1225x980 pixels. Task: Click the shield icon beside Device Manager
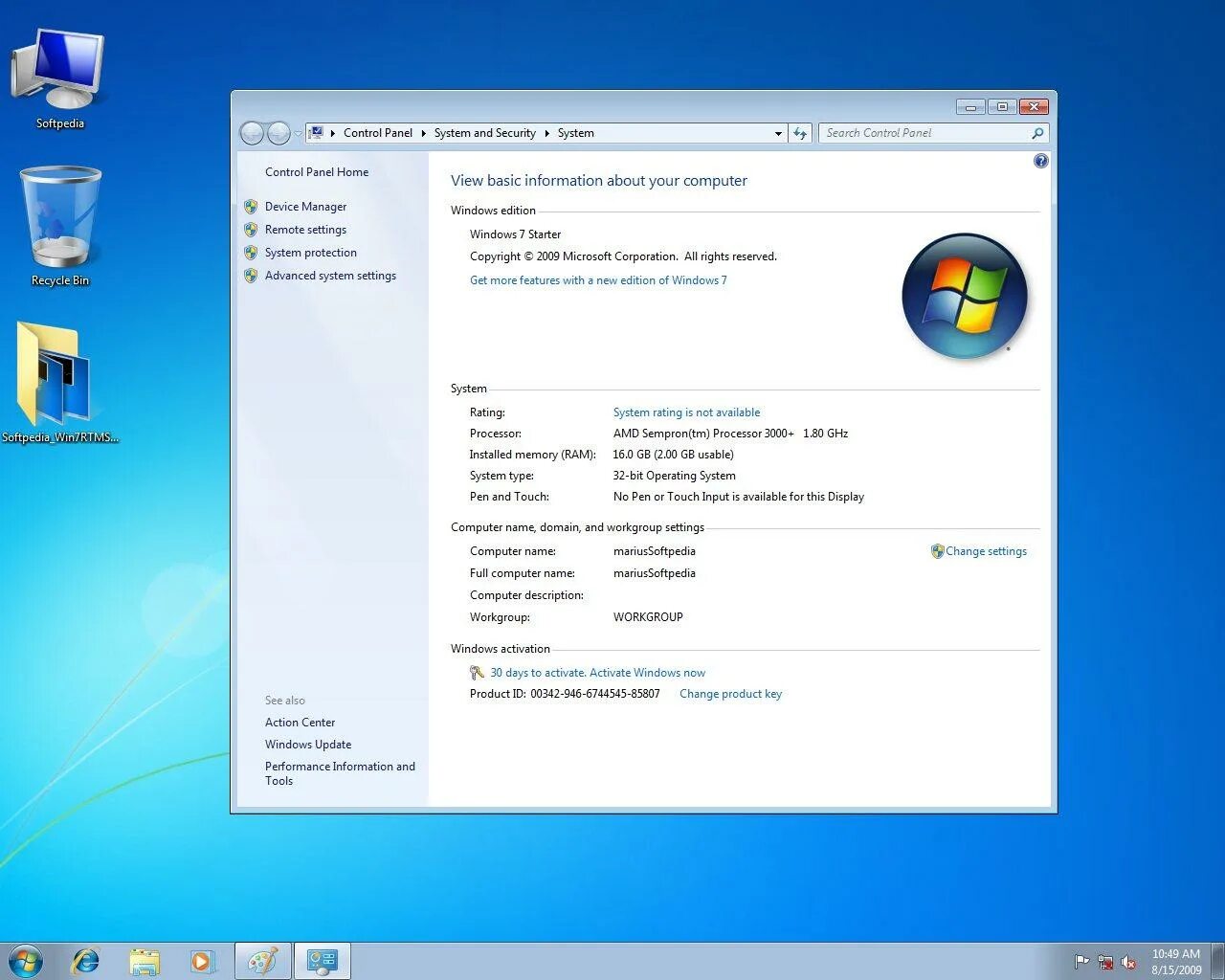(251, 206)
